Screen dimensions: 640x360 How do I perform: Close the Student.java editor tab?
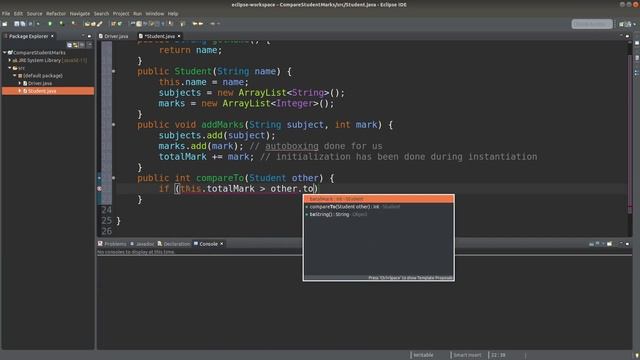click(179, 36)
